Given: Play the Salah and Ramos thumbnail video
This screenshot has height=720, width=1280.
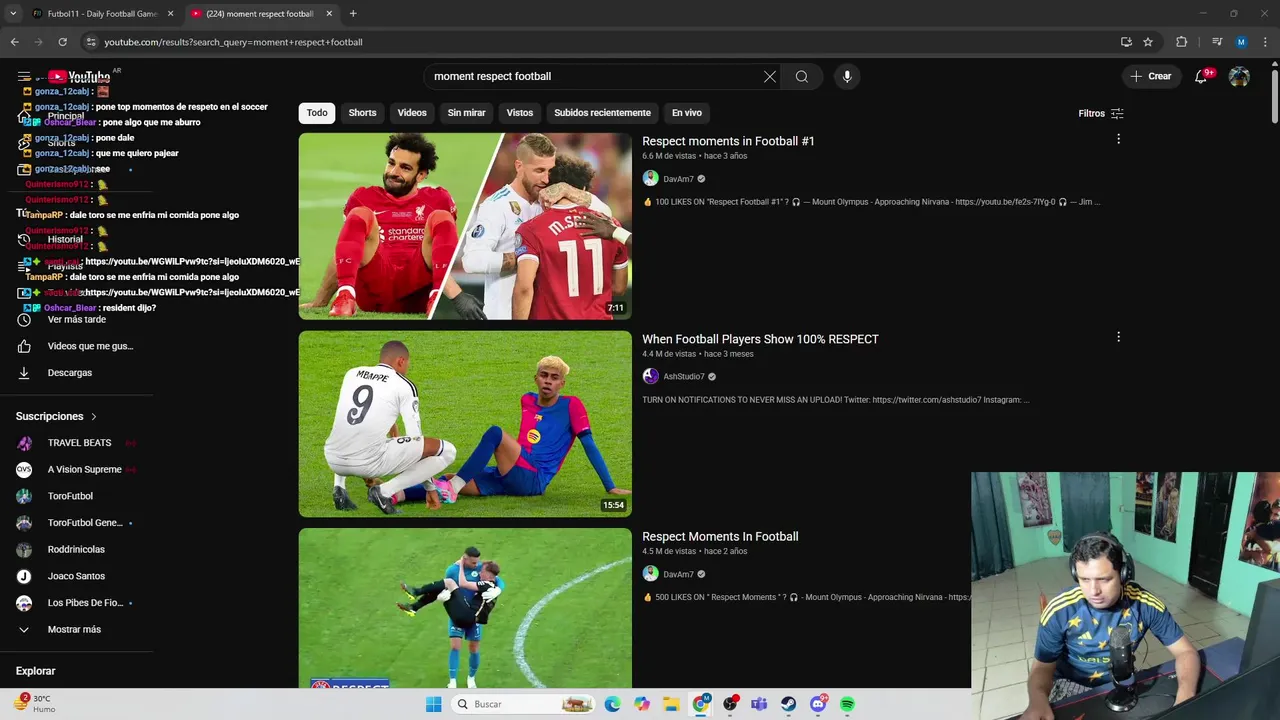Looking at the screenshot, I should (x=465, y=226).
